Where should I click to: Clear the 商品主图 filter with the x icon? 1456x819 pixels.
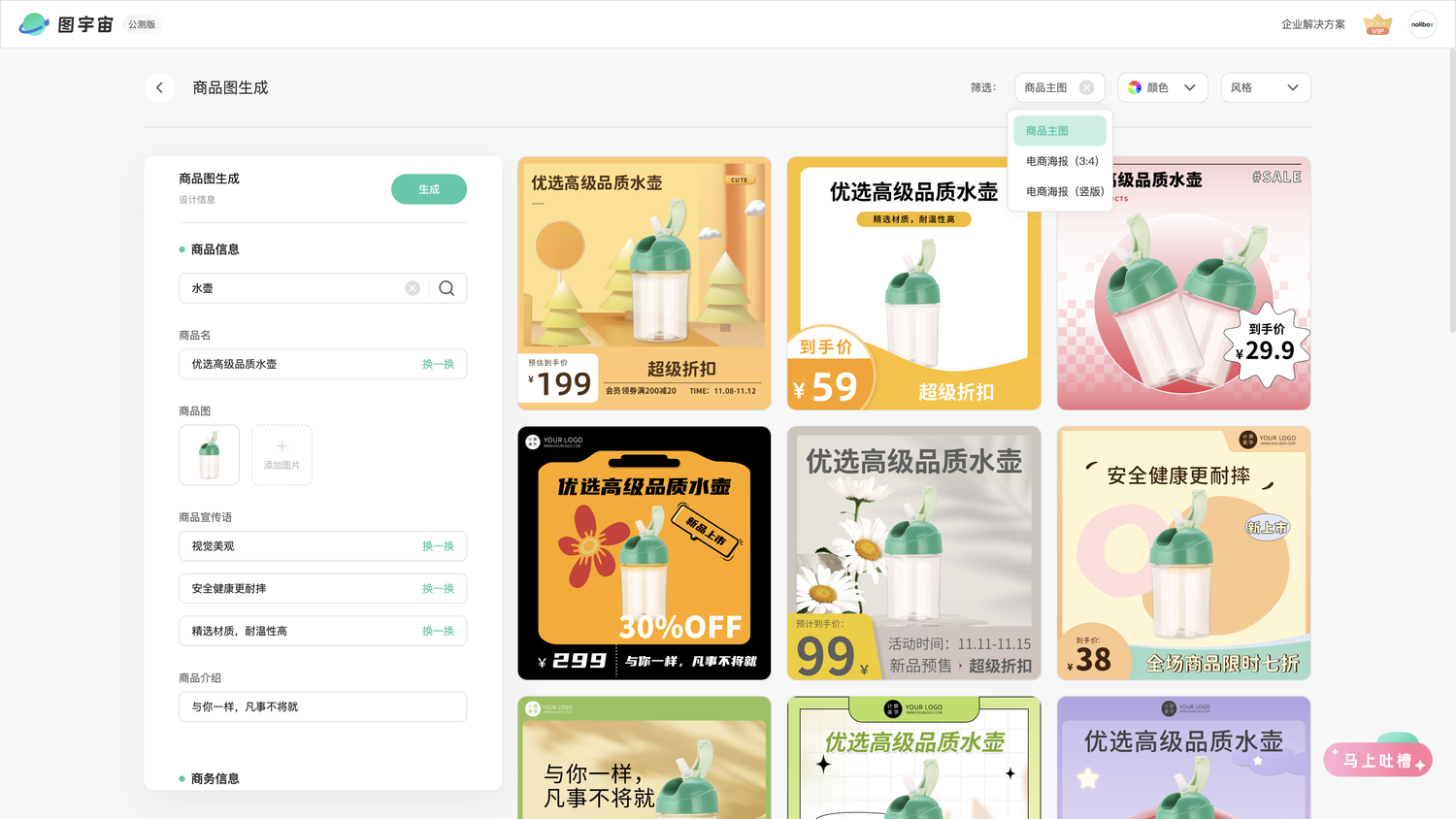(1086, 87)
